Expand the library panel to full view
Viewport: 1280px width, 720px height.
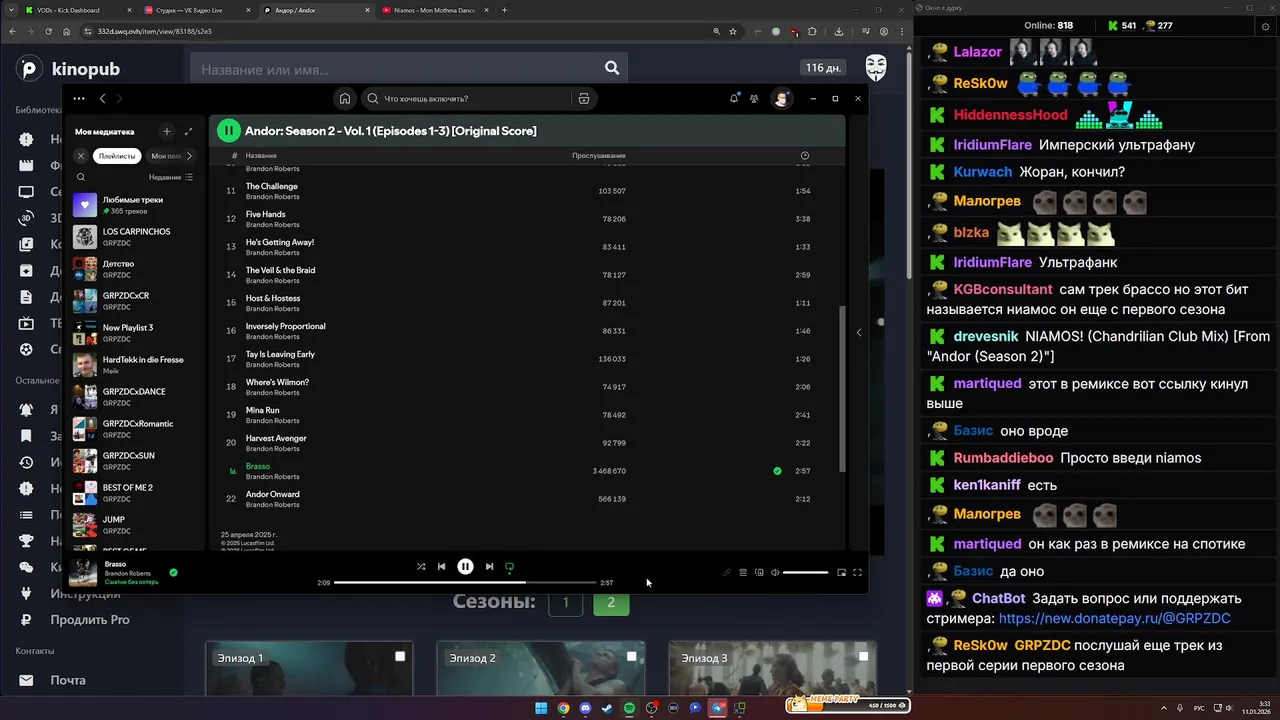tap(188, 131)
